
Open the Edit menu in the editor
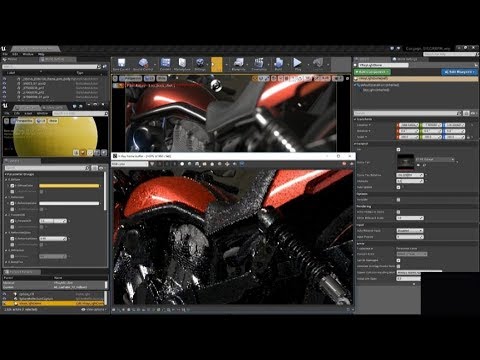pos(15,54)
